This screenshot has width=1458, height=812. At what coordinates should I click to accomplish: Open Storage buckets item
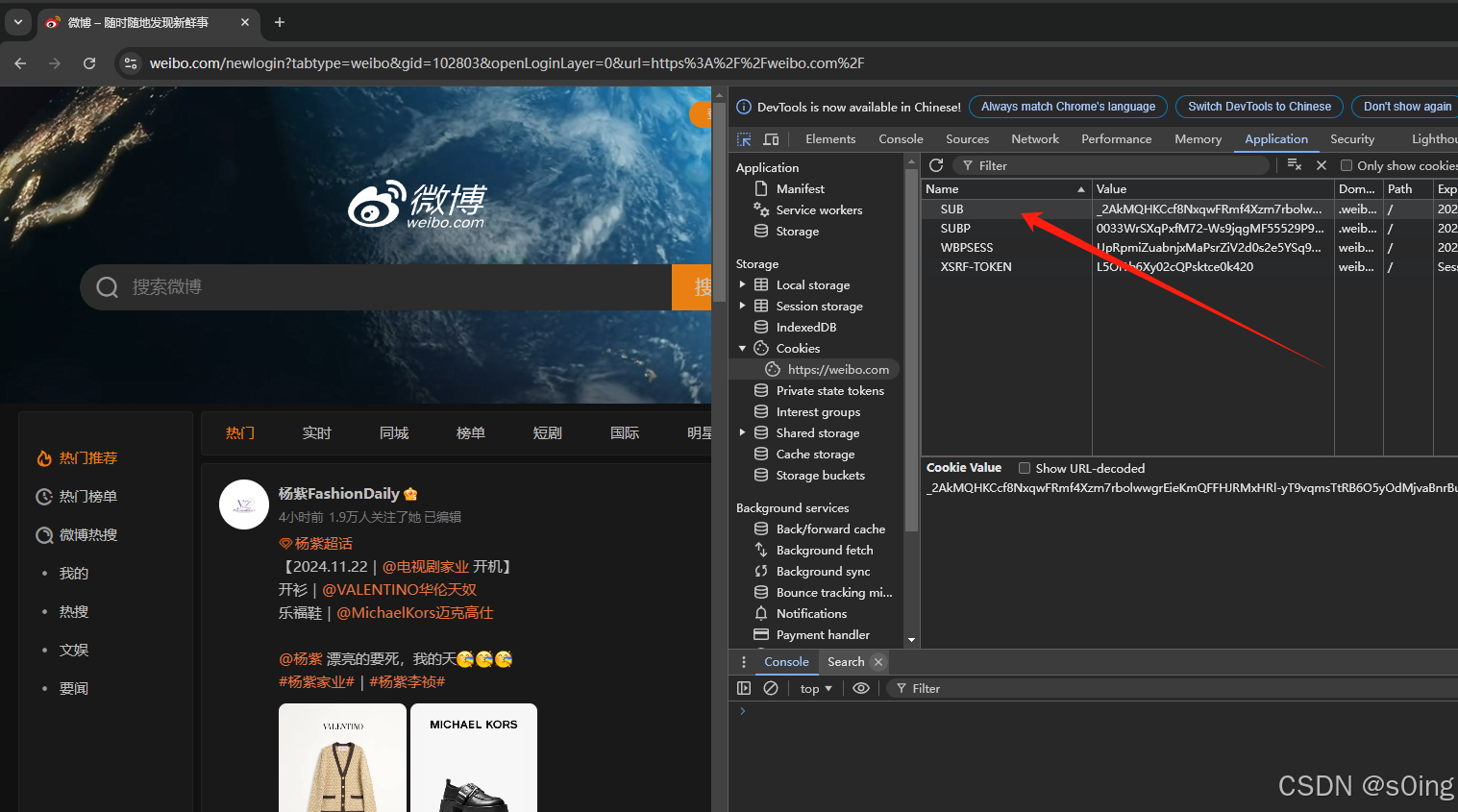click(820, 476)
